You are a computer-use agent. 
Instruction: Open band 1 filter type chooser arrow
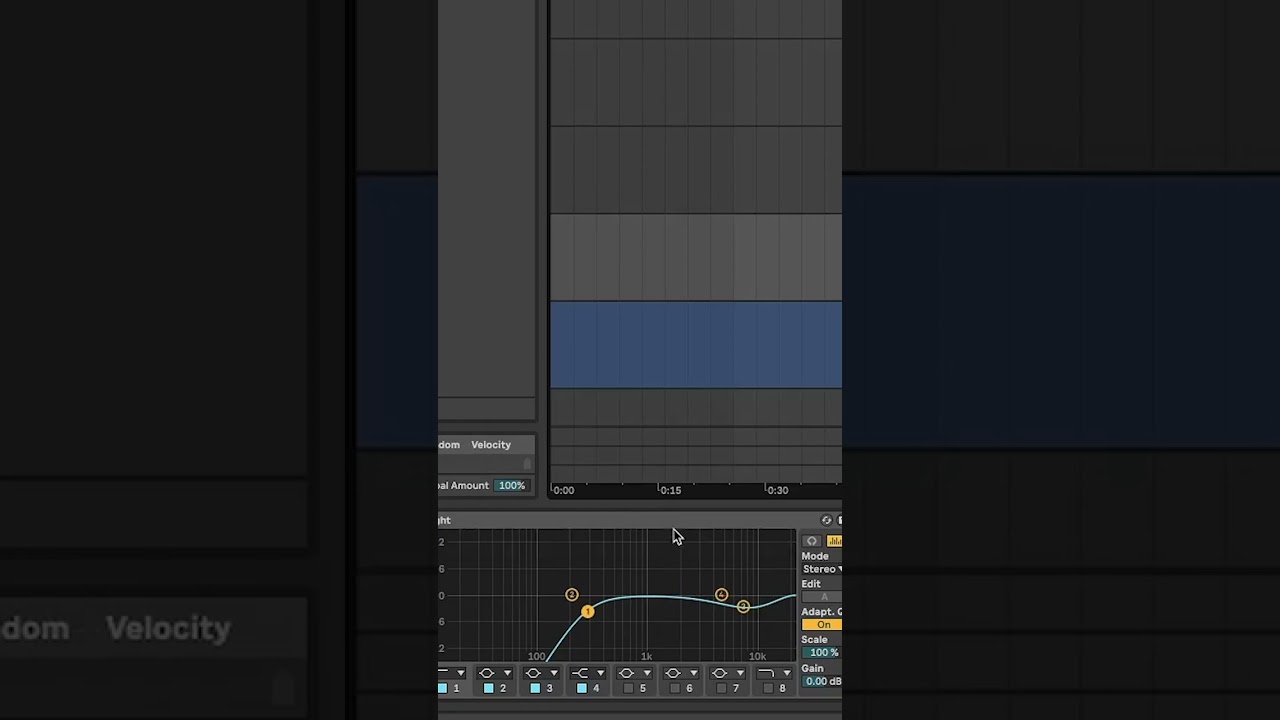[461, 673]
